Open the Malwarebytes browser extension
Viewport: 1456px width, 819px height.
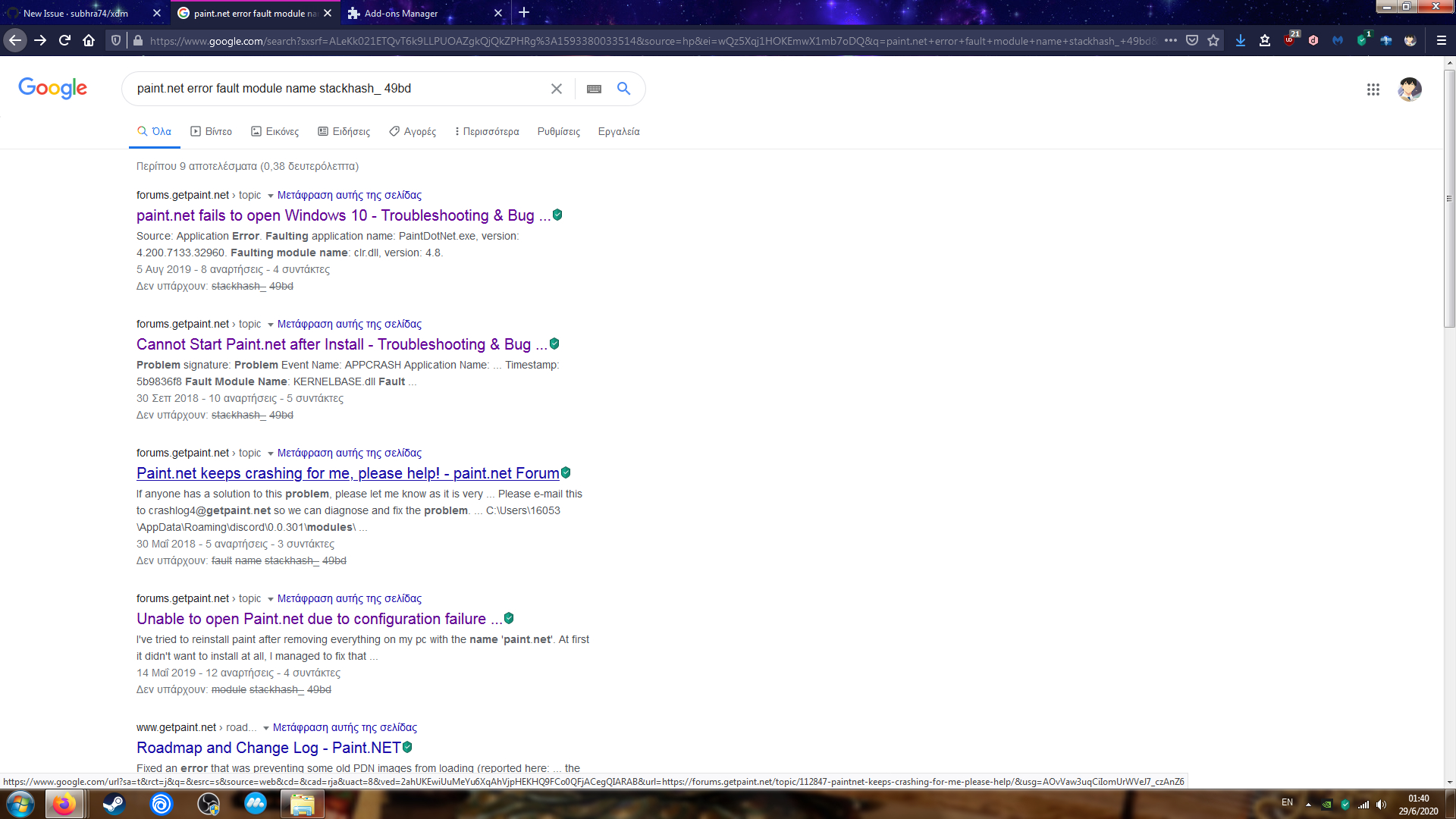[1337, 40]
